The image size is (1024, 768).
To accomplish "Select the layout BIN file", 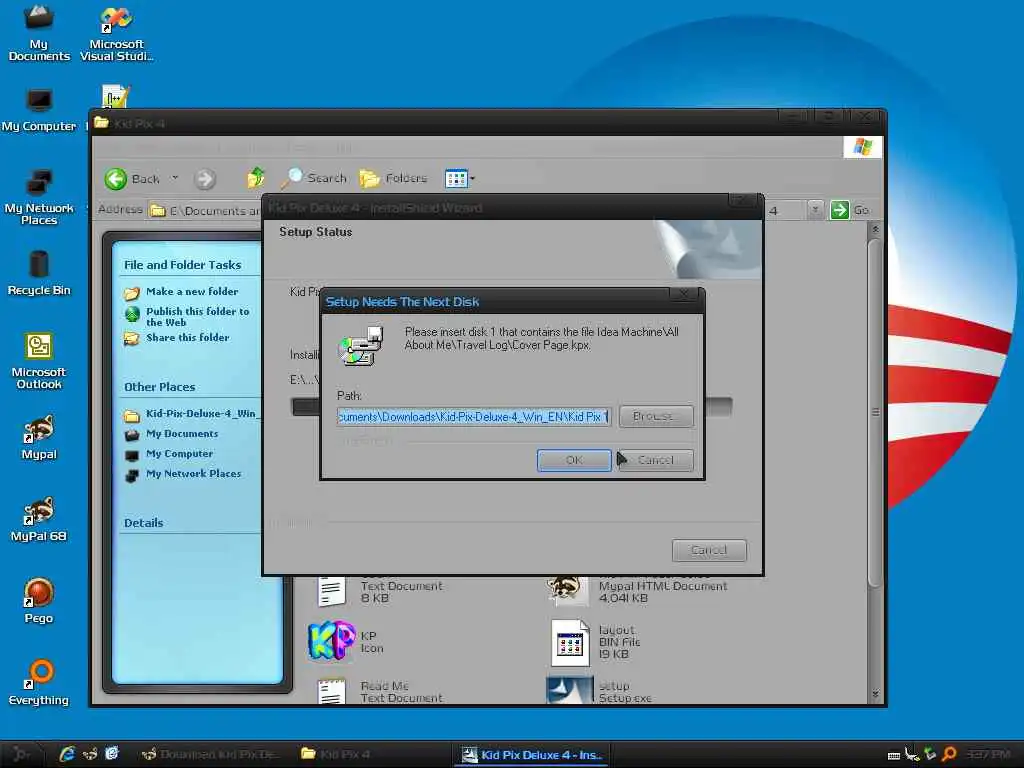I will 569,643.
